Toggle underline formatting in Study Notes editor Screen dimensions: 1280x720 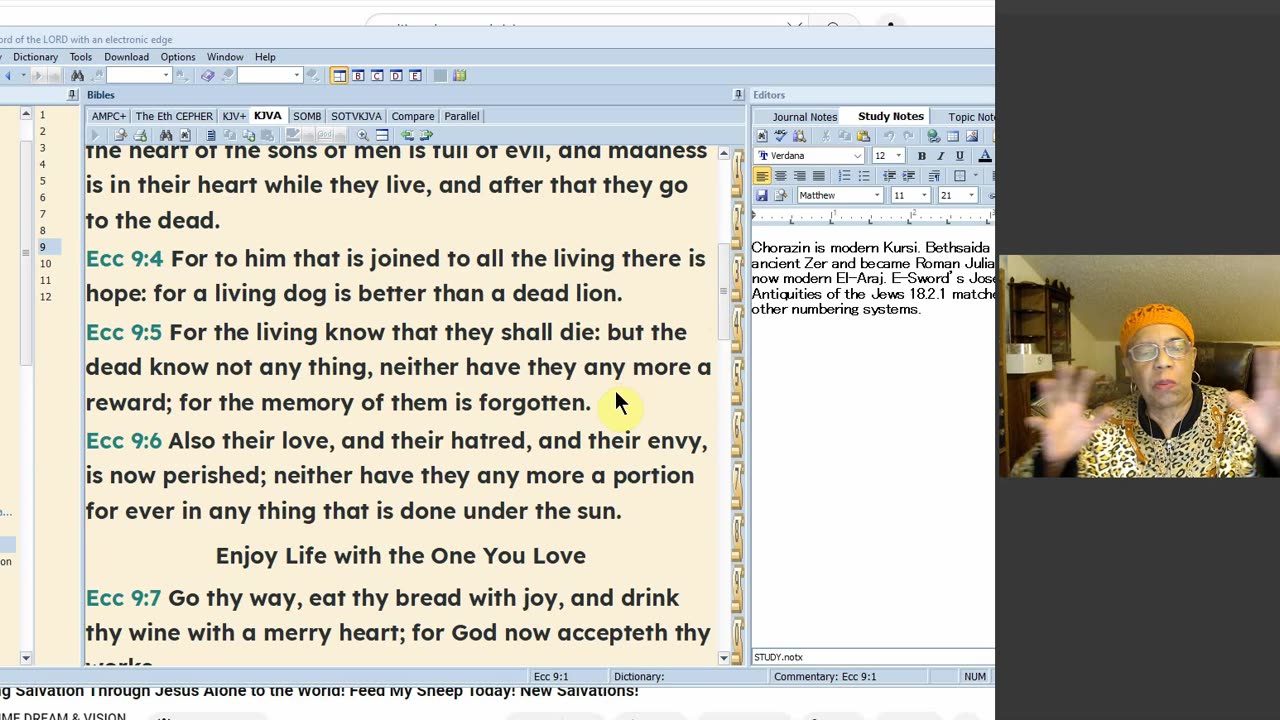click(x=960, y=156)
